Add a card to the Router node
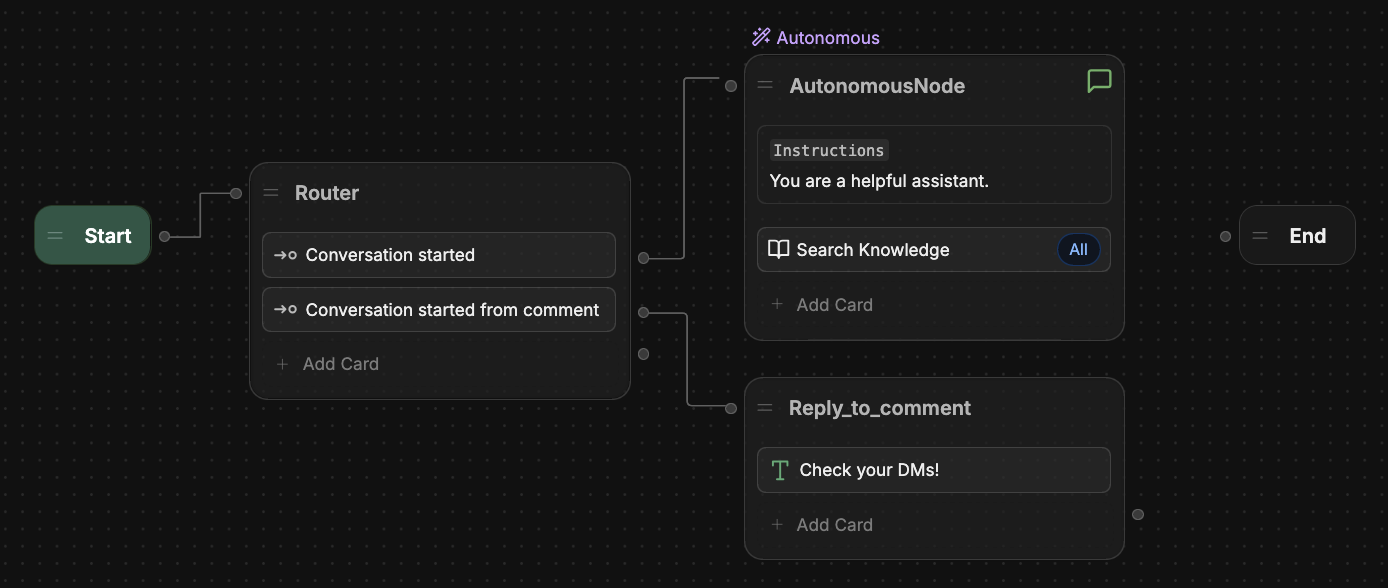 [x=328, y=364]
